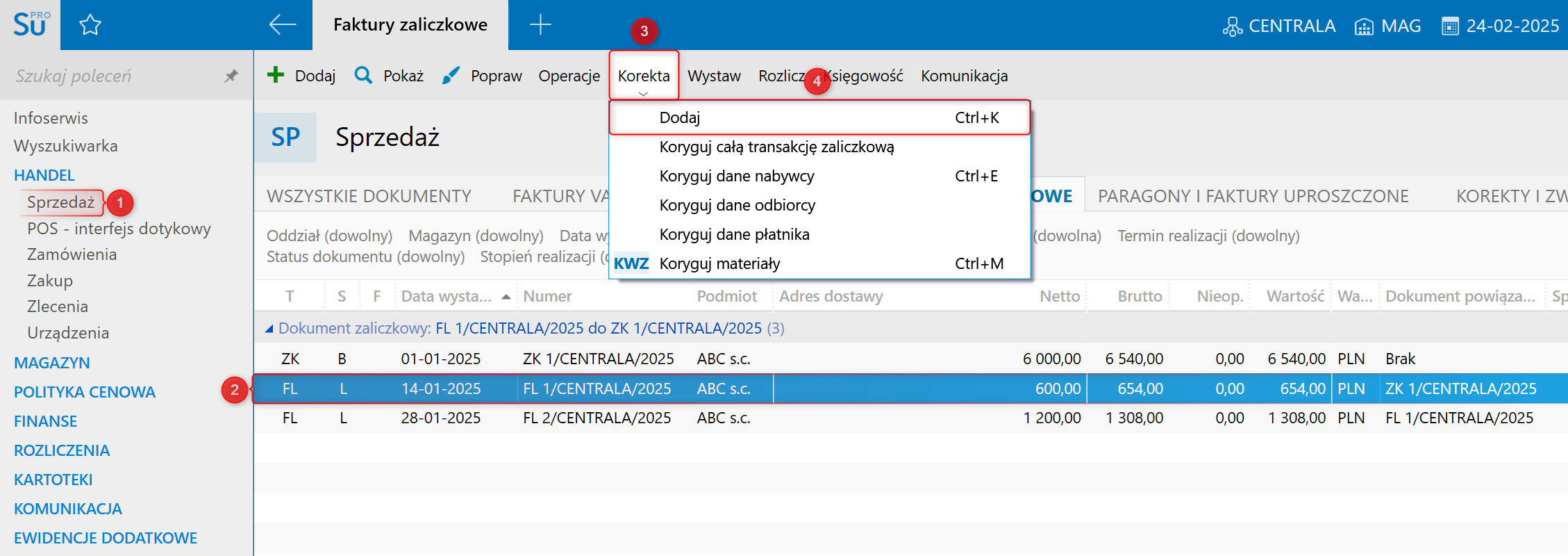Open the Komunikacja toolbar menu
Viewport: 1568px width, 556px height.
[x=965, y=76]
